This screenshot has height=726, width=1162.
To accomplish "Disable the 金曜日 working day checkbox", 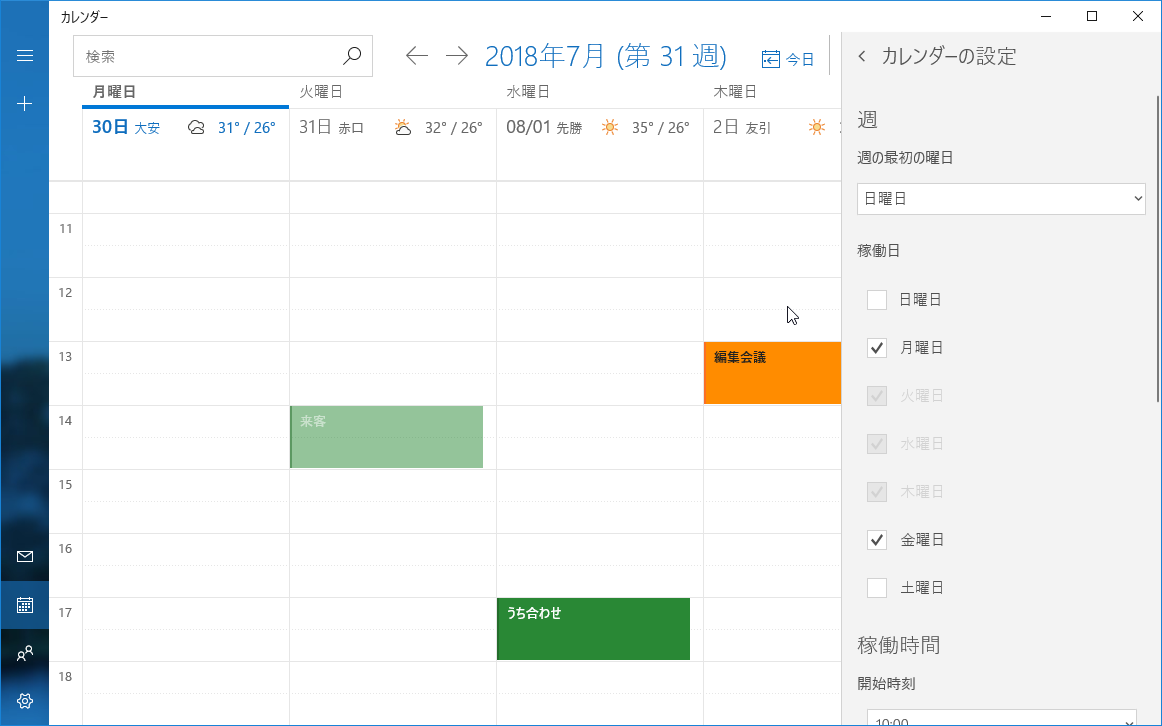I will [877, 539].
